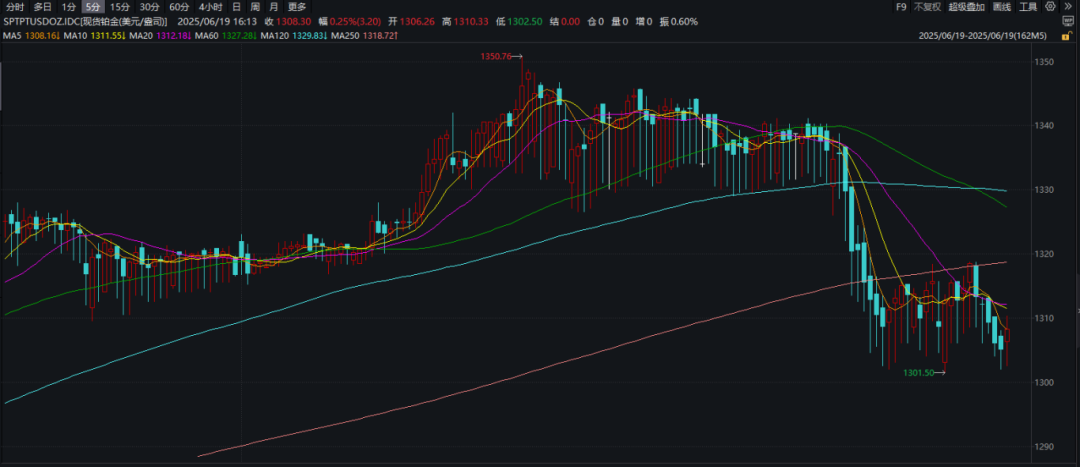
Task: Select the 4小时 timeframe
Action: [210, 7]
